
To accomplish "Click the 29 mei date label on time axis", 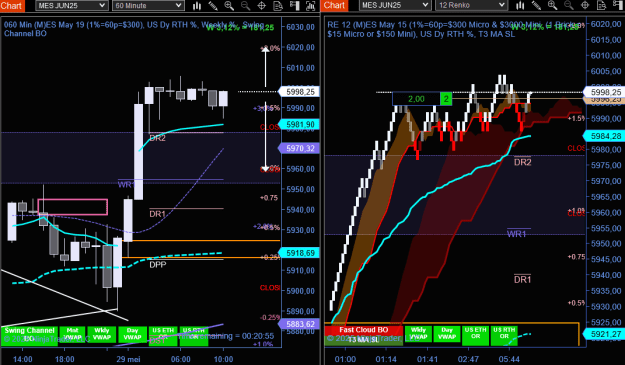I will 128,359.
